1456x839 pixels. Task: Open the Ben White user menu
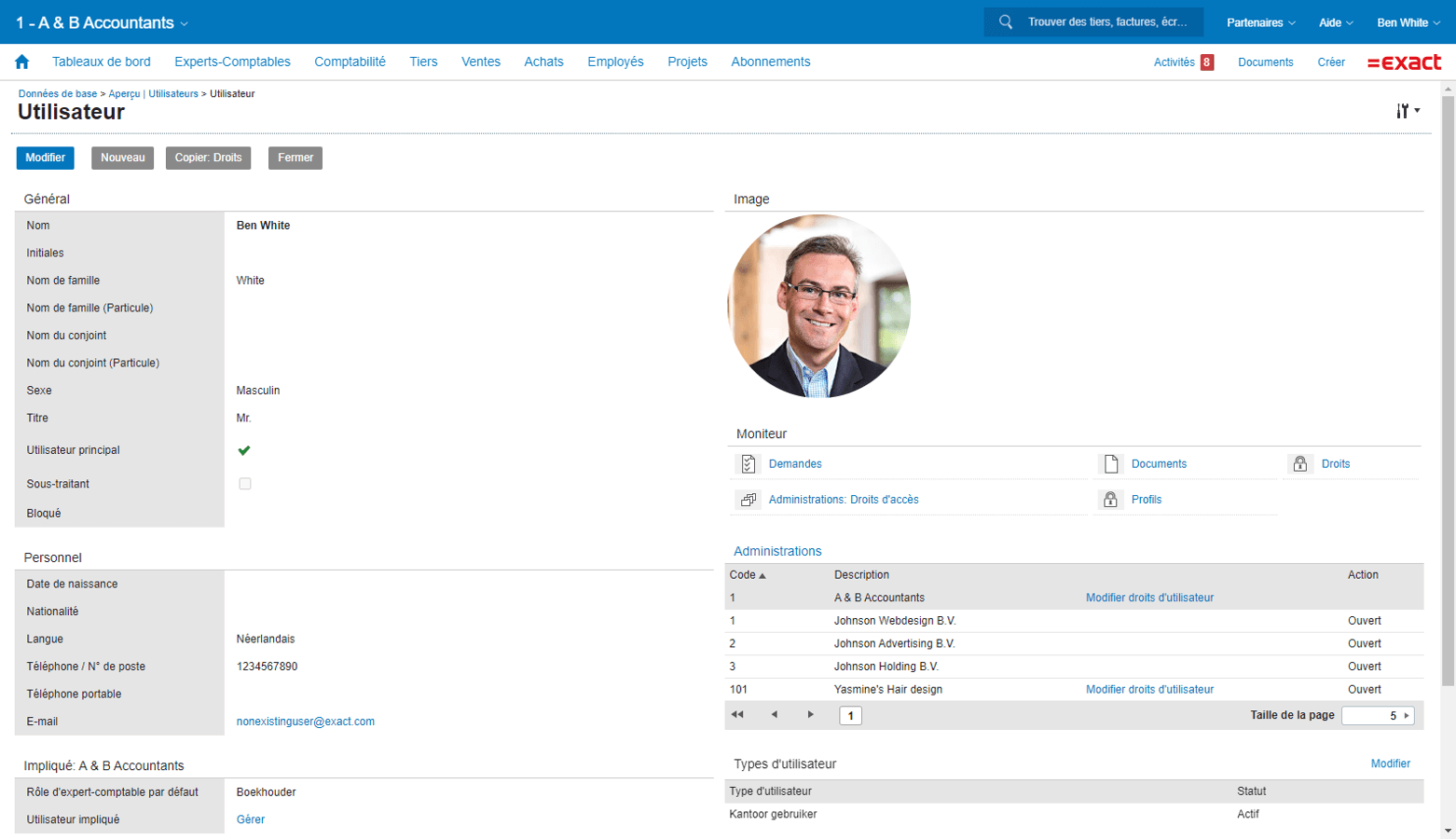1409,22
